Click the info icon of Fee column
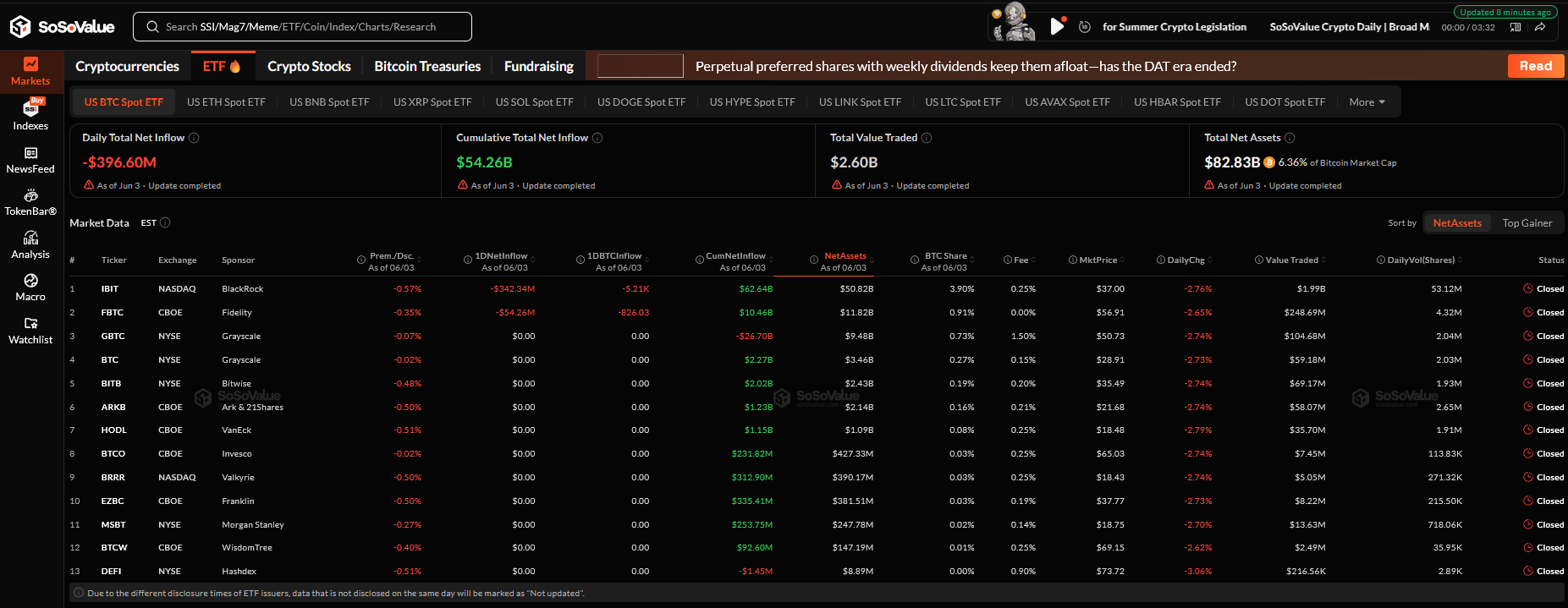The image size is (1568, 608). click(x=1008, y=260)
